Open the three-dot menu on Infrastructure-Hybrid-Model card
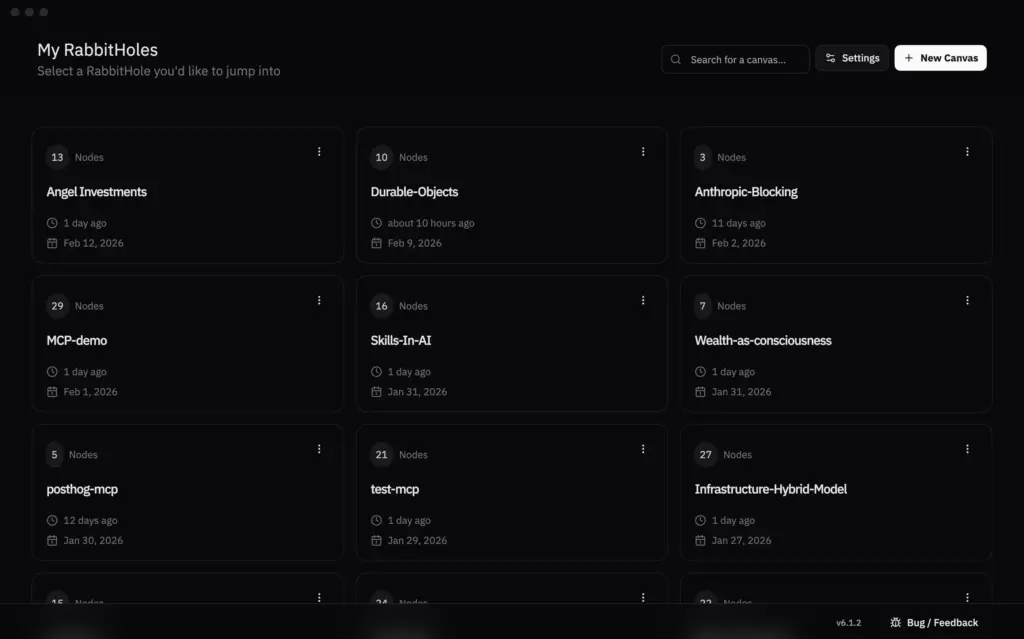Screen dimensions: 1024x639 coord(967,449)
